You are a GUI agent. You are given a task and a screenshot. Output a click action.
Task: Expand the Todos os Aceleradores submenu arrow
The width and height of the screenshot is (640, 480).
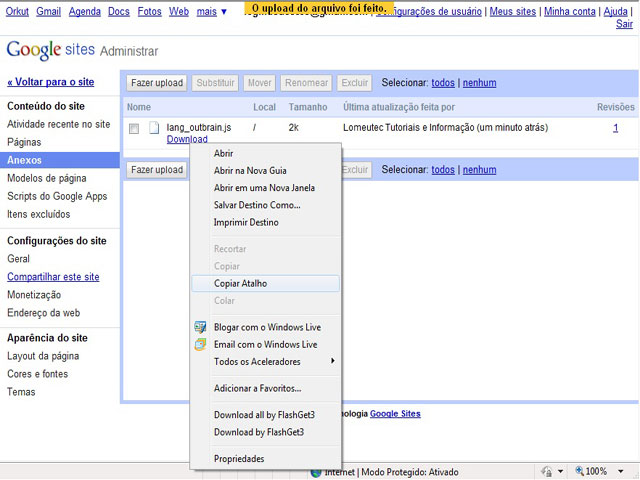click(x=333, y=361)
